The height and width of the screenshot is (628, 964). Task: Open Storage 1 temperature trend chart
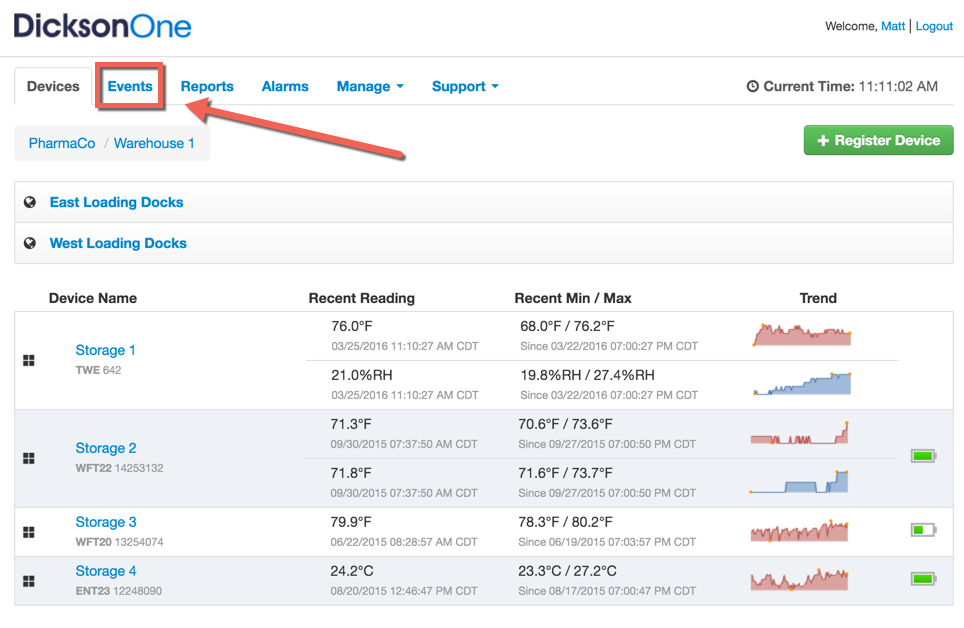pyautogui.click(x=802, y=335)
